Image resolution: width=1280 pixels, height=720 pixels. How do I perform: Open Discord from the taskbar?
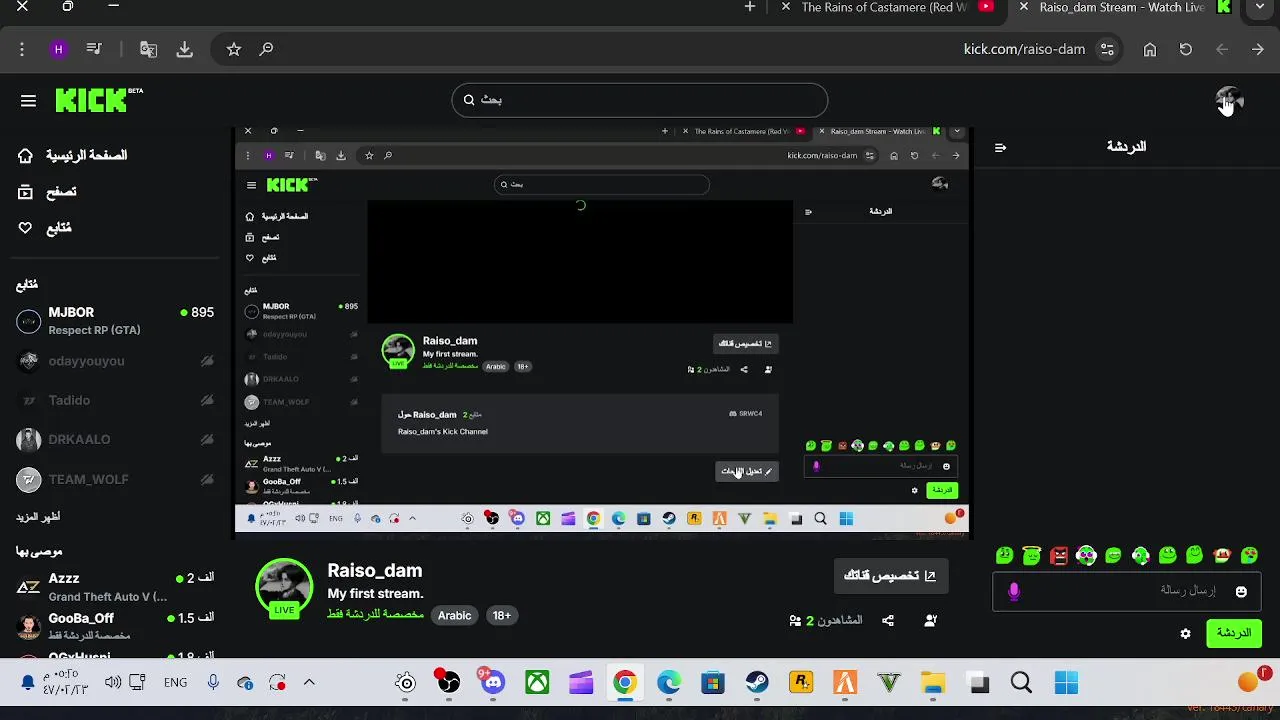[492, 683]
